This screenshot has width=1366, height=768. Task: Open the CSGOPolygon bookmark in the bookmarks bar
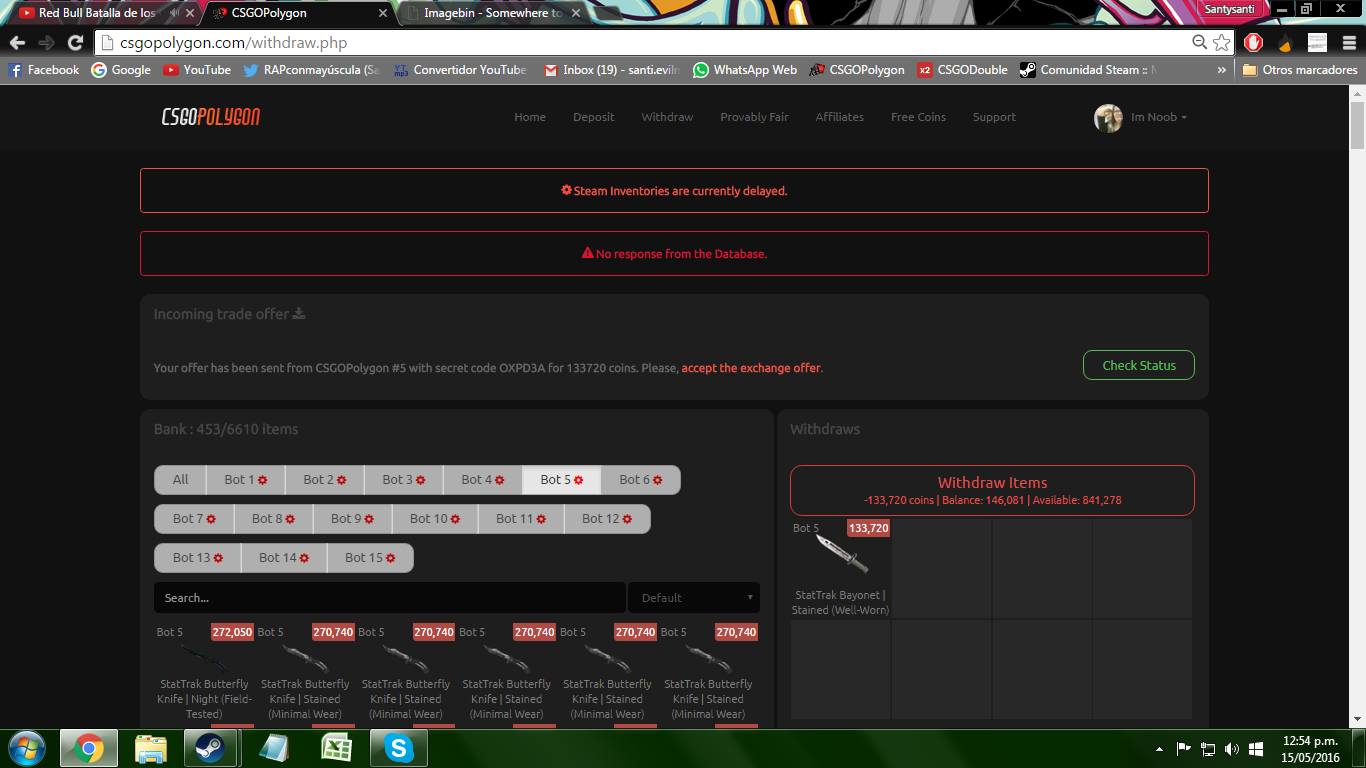coord(857,70)
